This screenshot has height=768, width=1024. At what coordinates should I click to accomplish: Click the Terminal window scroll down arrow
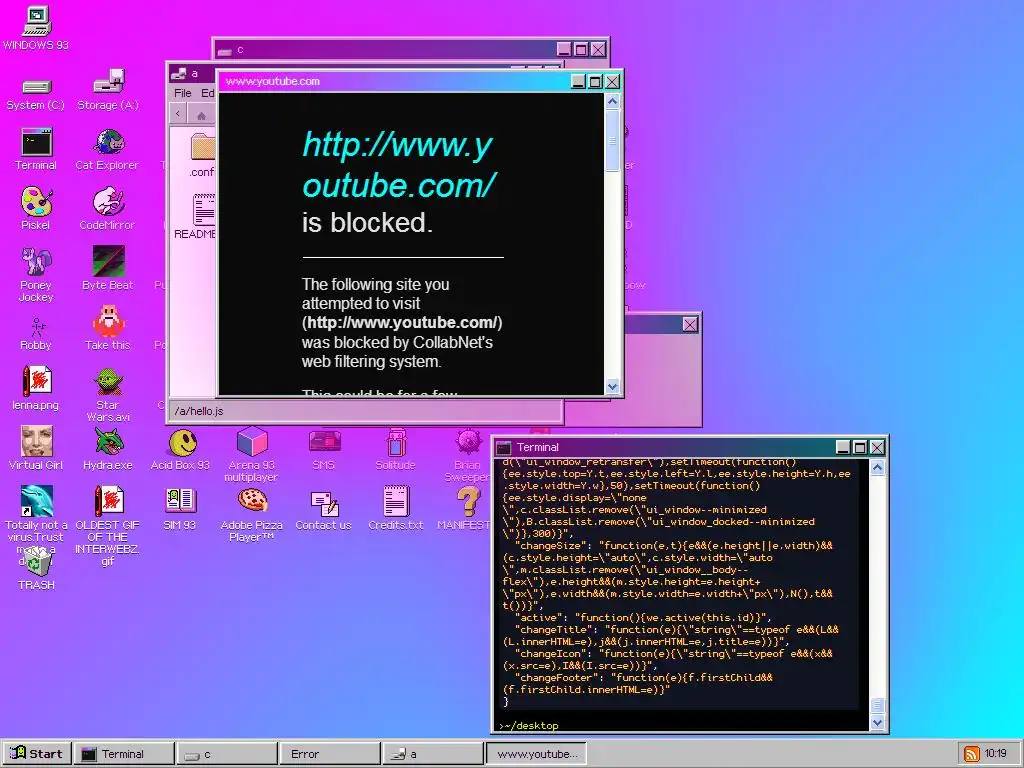[x=877, y=722]
